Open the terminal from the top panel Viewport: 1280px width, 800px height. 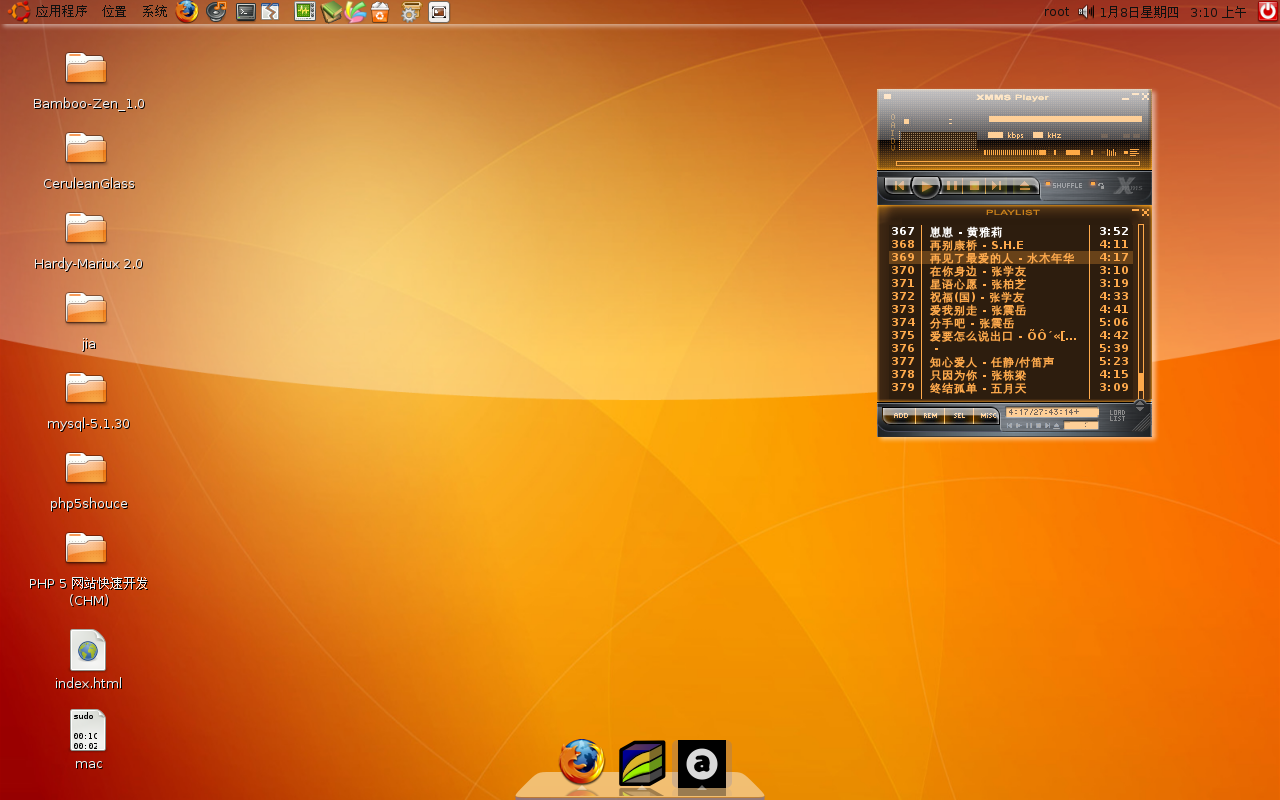pyautogui.click(x=245, y=12)
